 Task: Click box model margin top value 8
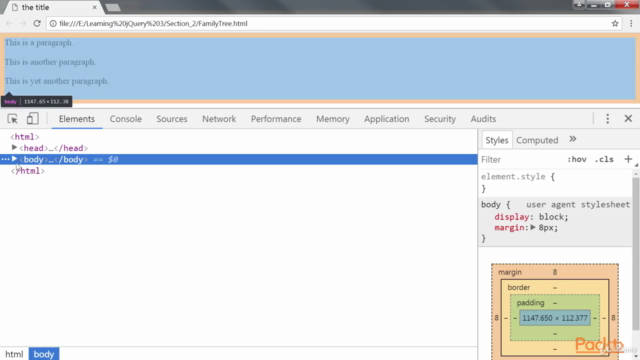pyautogui.click(x=555, y=272)
